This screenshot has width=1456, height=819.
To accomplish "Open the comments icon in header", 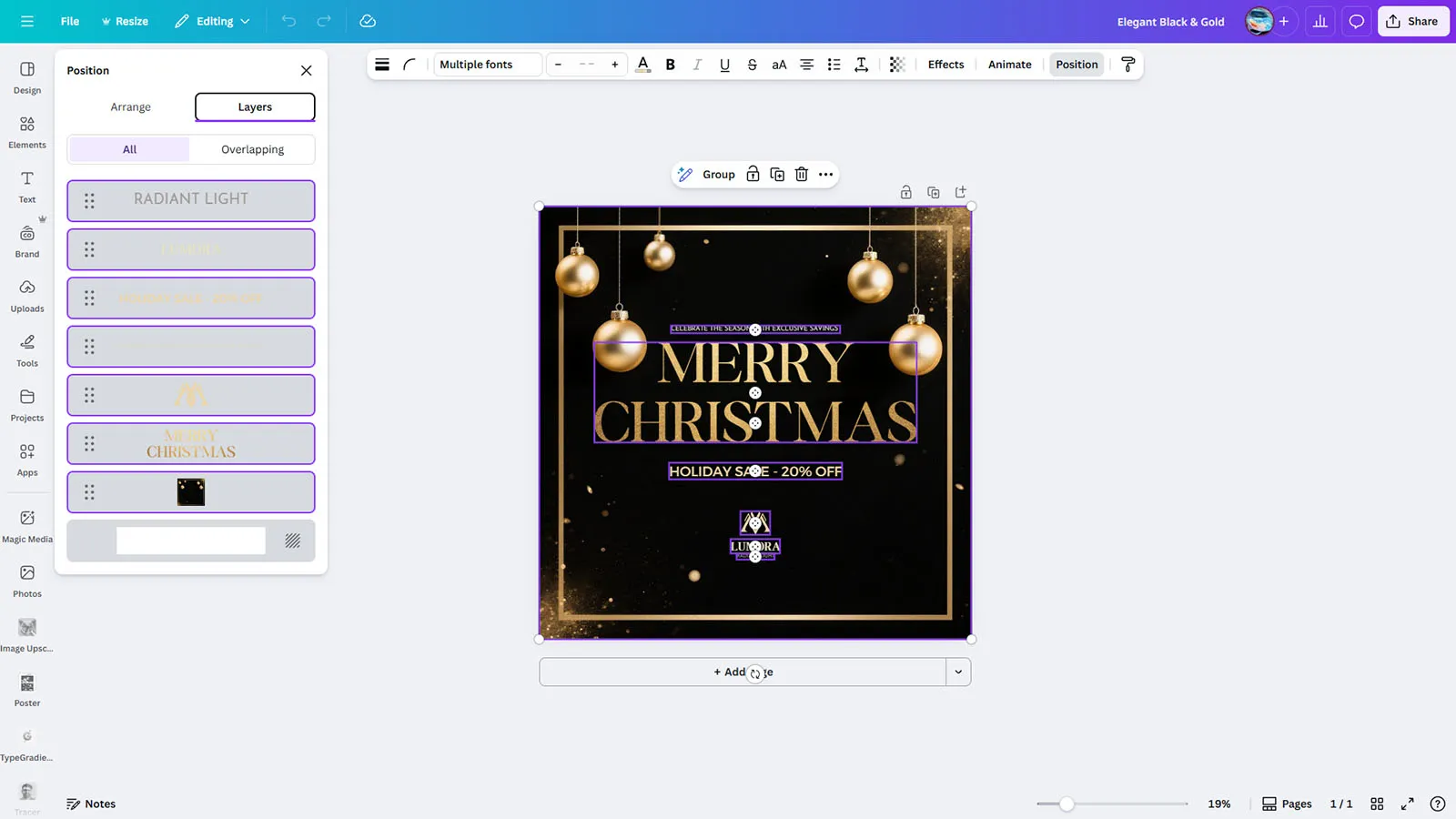I will [1356, 21].
